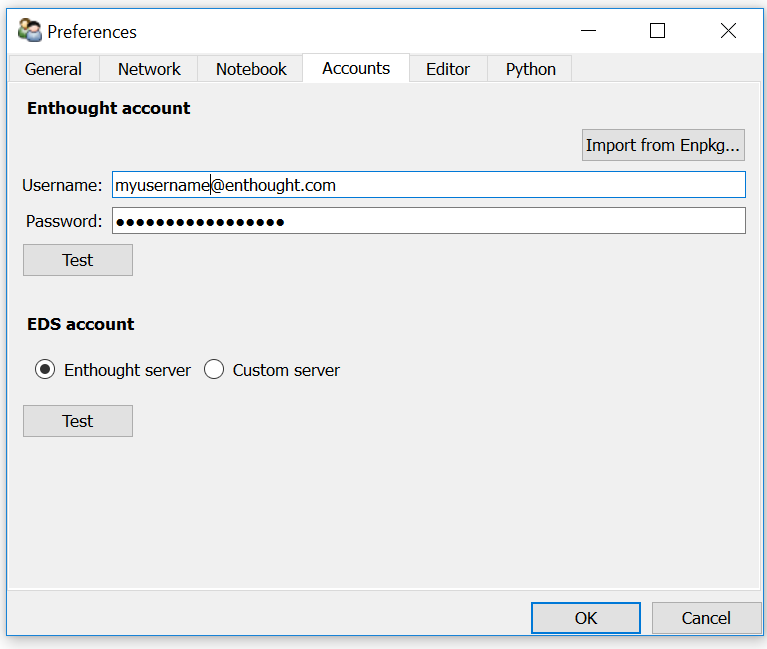Minimize the Preferences window
The width and height of the screenshot is (767, 649).
(586, 31)
